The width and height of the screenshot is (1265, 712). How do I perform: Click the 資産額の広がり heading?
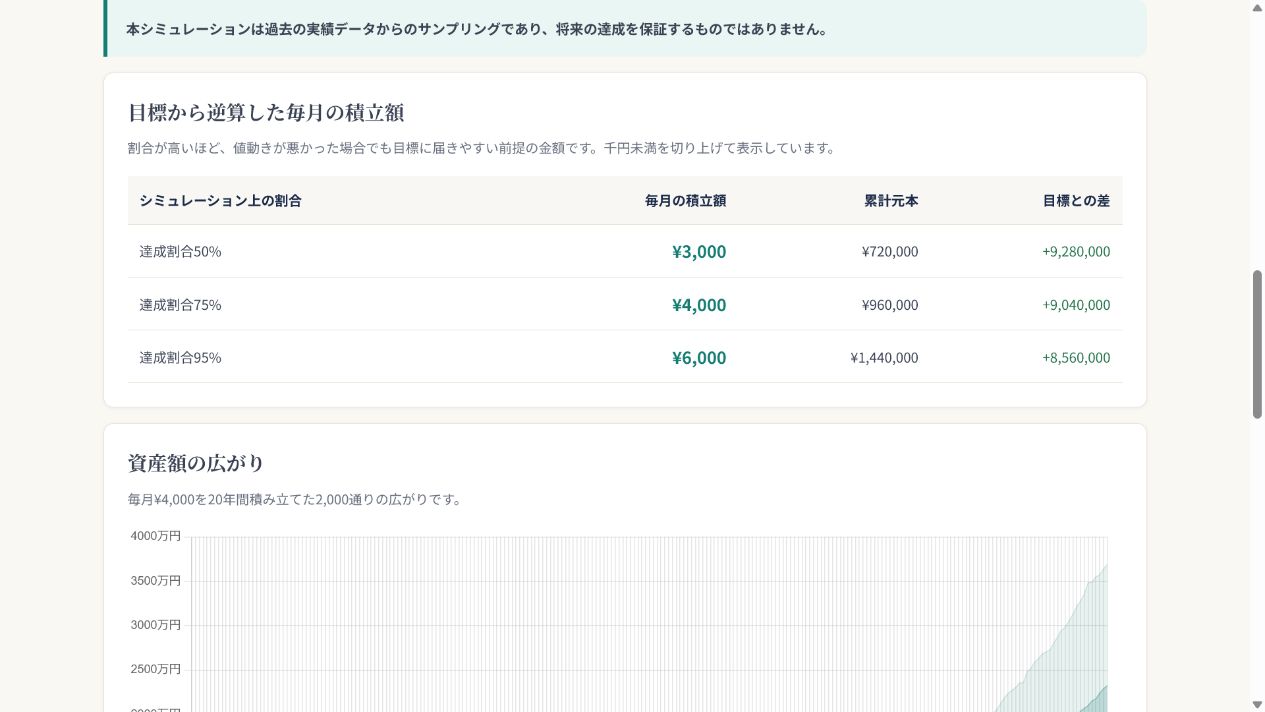pyautogui.click(x=196, y=463)
